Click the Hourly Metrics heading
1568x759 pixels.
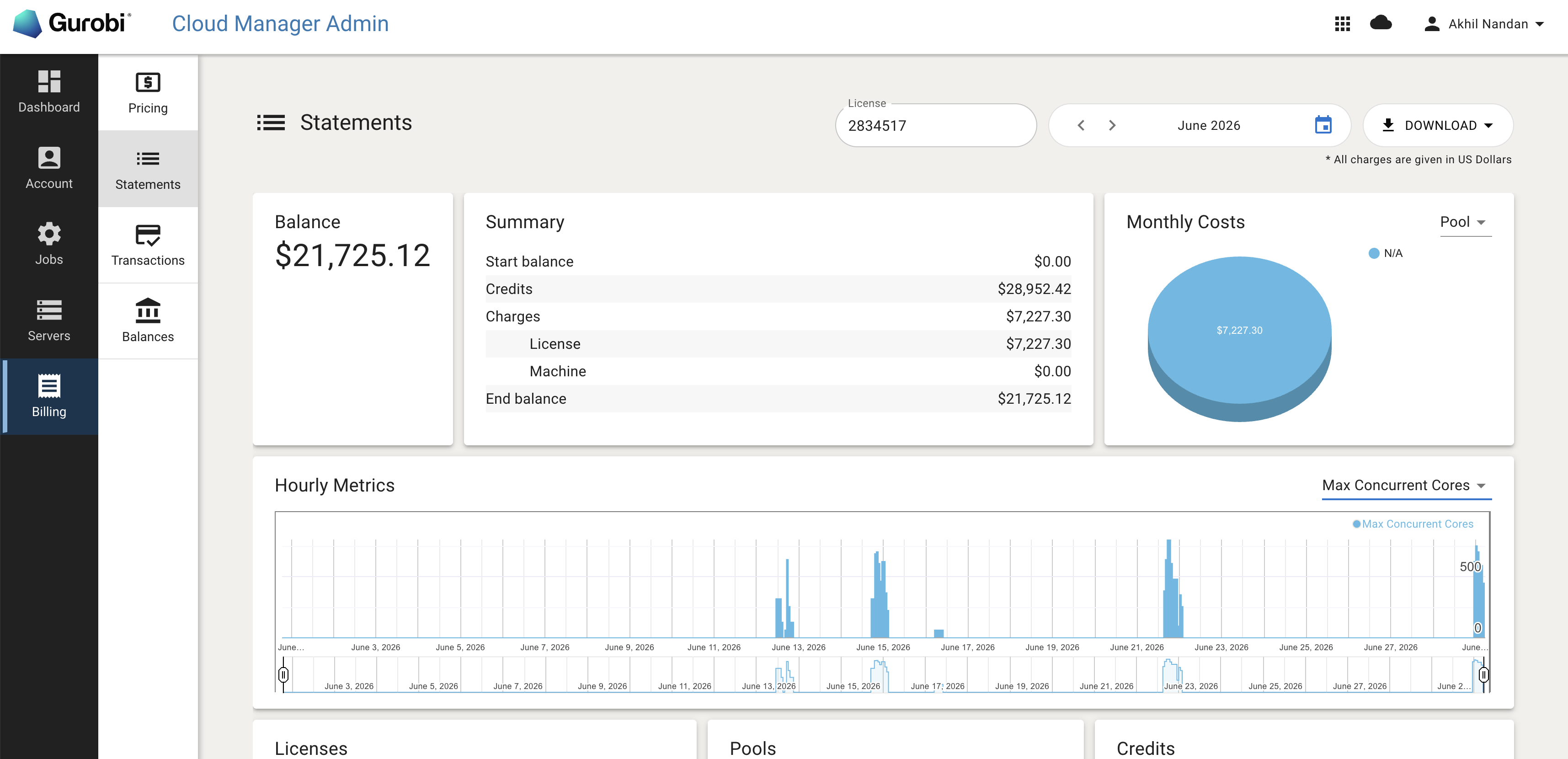click(x=334, y=485)
